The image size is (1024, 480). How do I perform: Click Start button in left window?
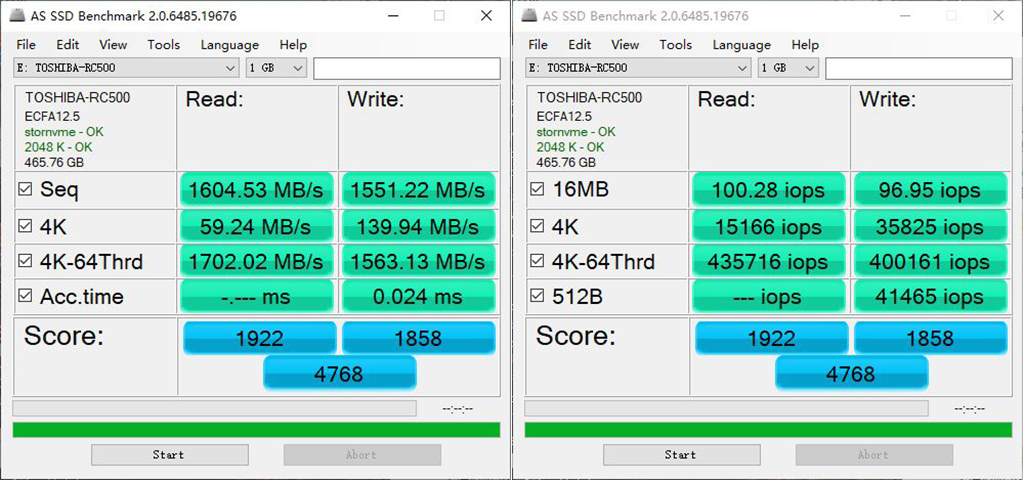(x=169, y=455)
